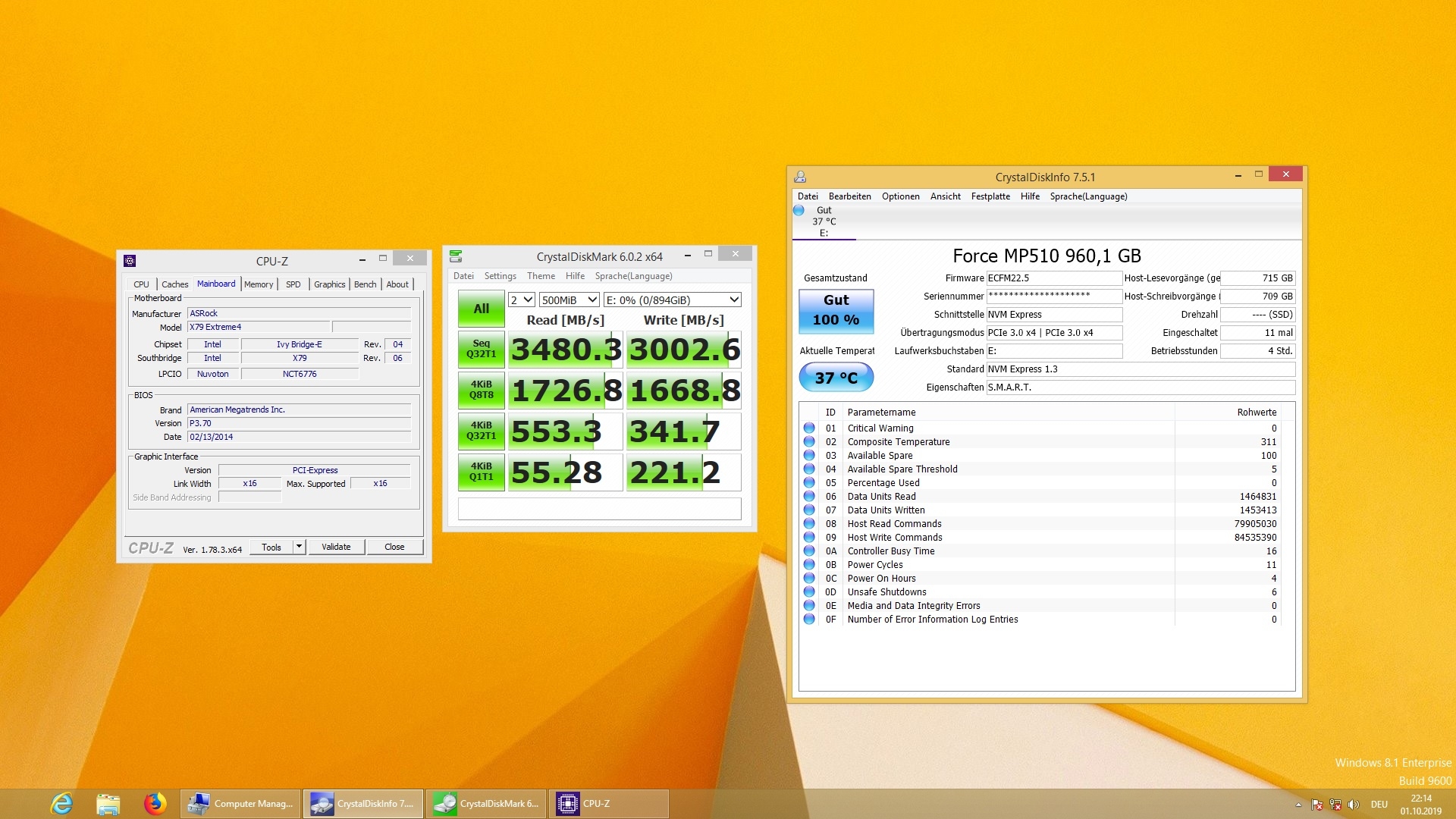Click status icon for Host Read Commands row
The image size is (1456, 819).
coord(809,524)
